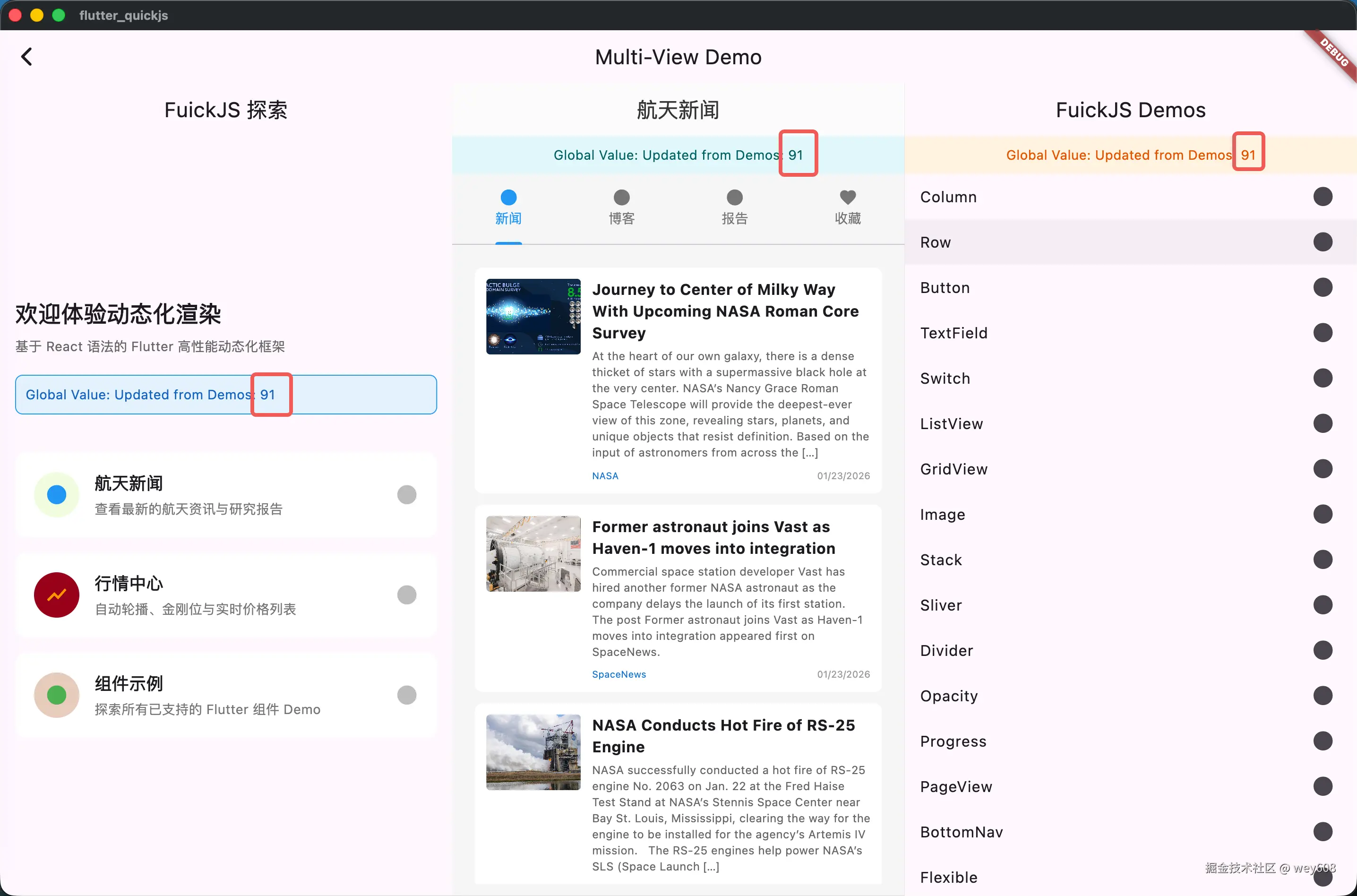This screenshot has height=896, width=1357.
Task: Open the Milky Way article thumbnail
Action: (532, 316)
